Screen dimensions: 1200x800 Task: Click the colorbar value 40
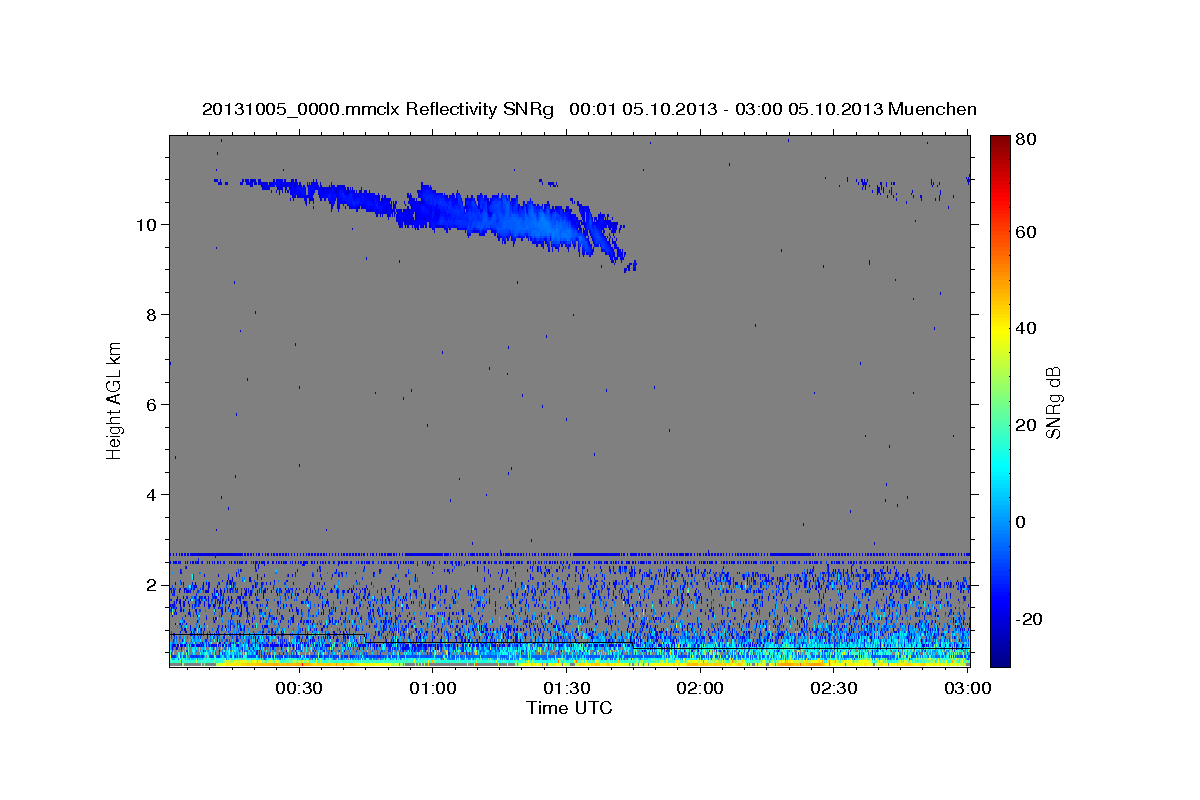(1027, 328)
